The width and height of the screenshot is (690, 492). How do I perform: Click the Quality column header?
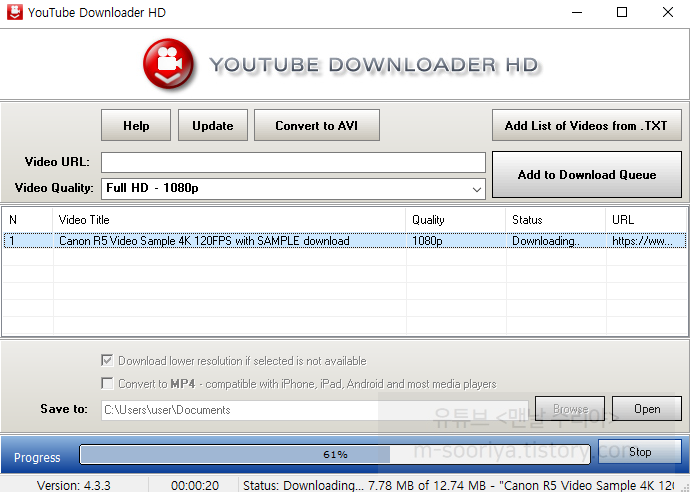455,220
